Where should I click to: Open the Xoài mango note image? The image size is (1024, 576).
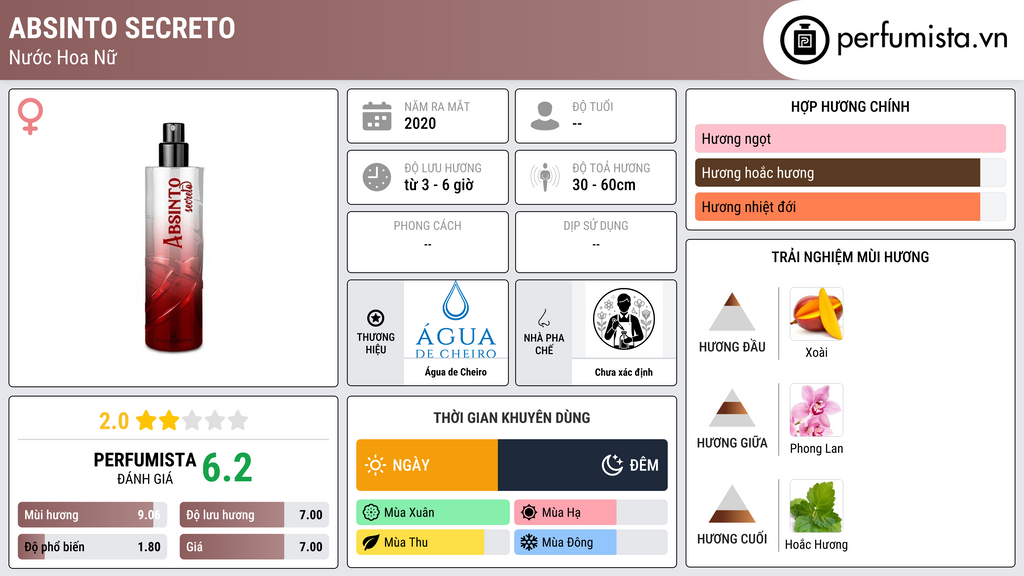(816, 314)
